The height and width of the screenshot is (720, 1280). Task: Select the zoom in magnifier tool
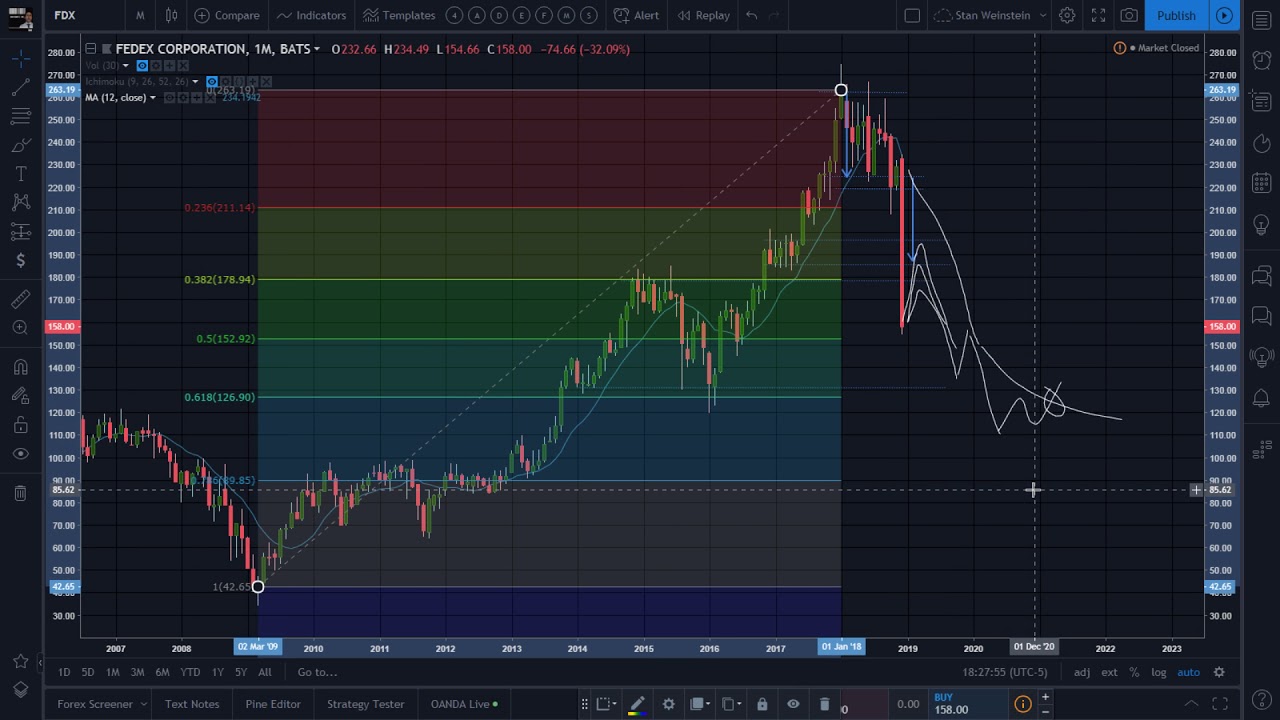pyautogui.click(x=20, y=328)
